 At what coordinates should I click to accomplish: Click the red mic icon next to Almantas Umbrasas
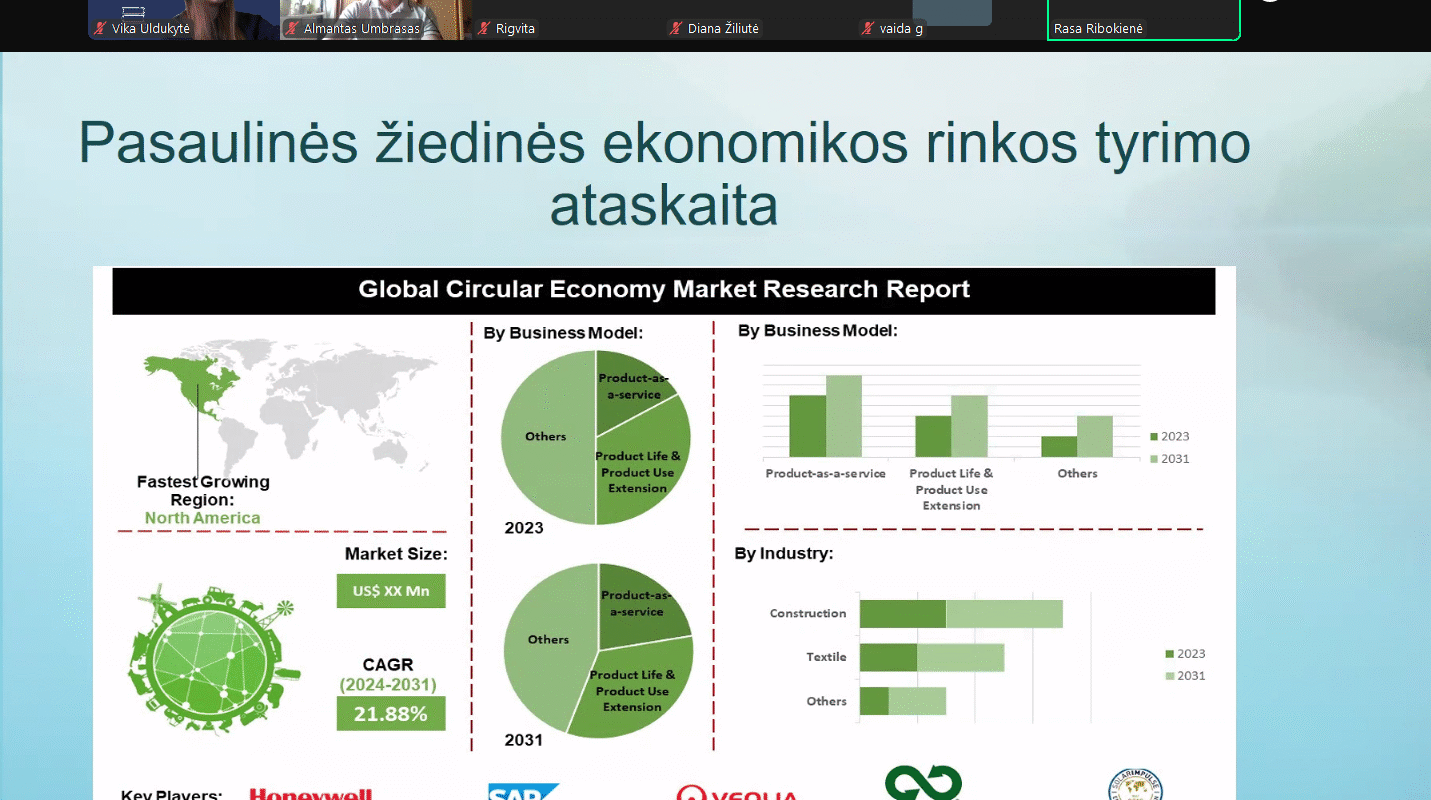click(290, 28)
